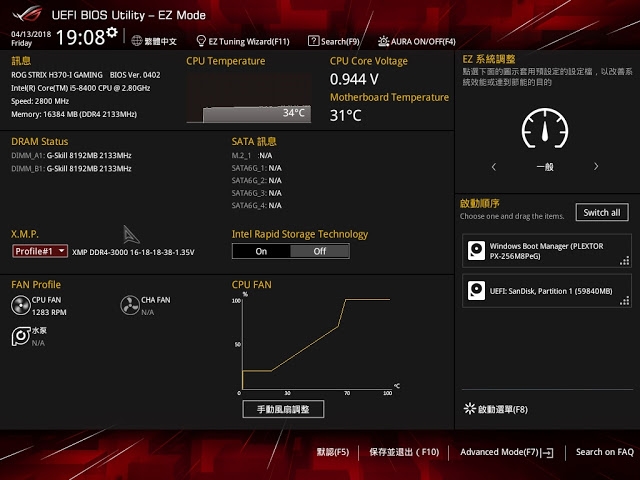Click EZ tuning mode label 一般
Screen dimensions: 640x480
(x=545, y=167)
